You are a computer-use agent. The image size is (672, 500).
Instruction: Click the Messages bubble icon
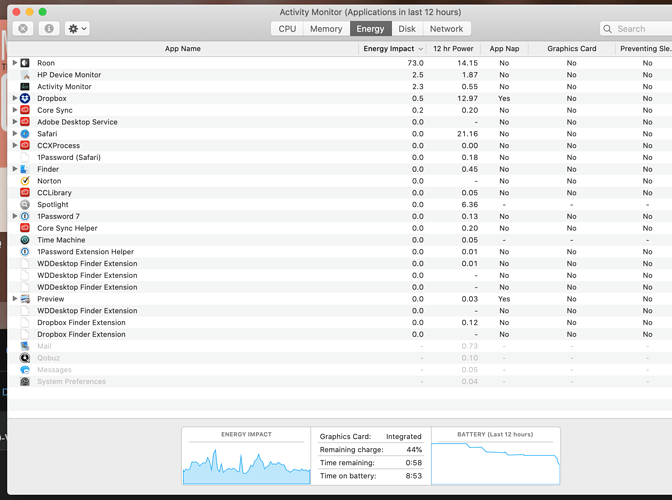[25, 369]
